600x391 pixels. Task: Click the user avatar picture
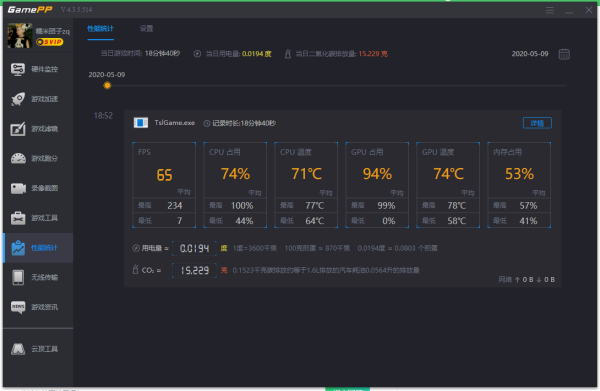20,36
